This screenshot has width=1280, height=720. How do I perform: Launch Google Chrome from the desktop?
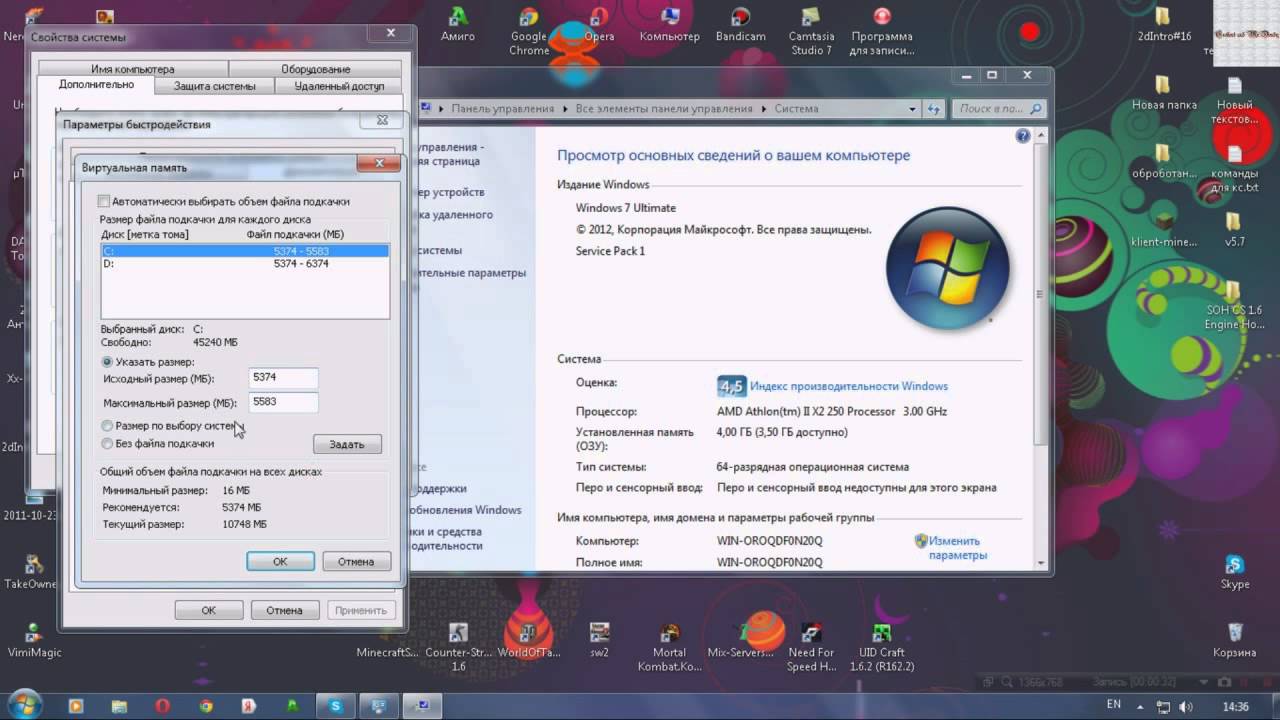[529, 32]
